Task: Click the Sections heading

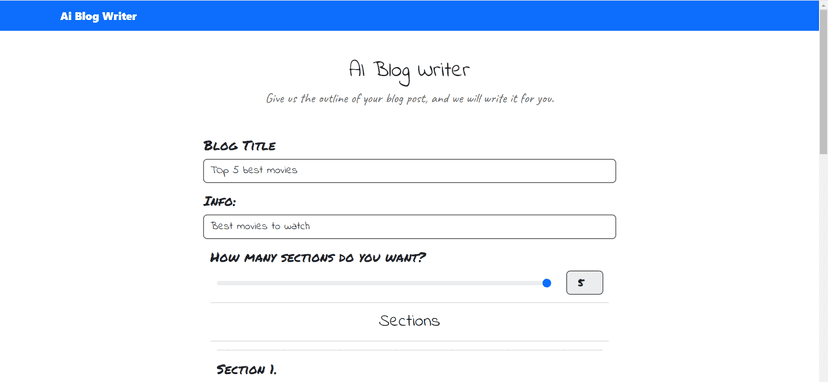Action: point(409,321)
